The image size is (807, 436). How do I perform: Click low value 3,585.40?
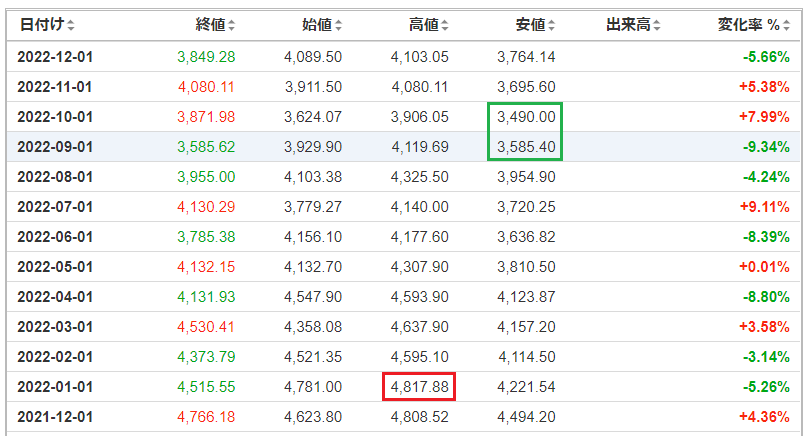526,147
